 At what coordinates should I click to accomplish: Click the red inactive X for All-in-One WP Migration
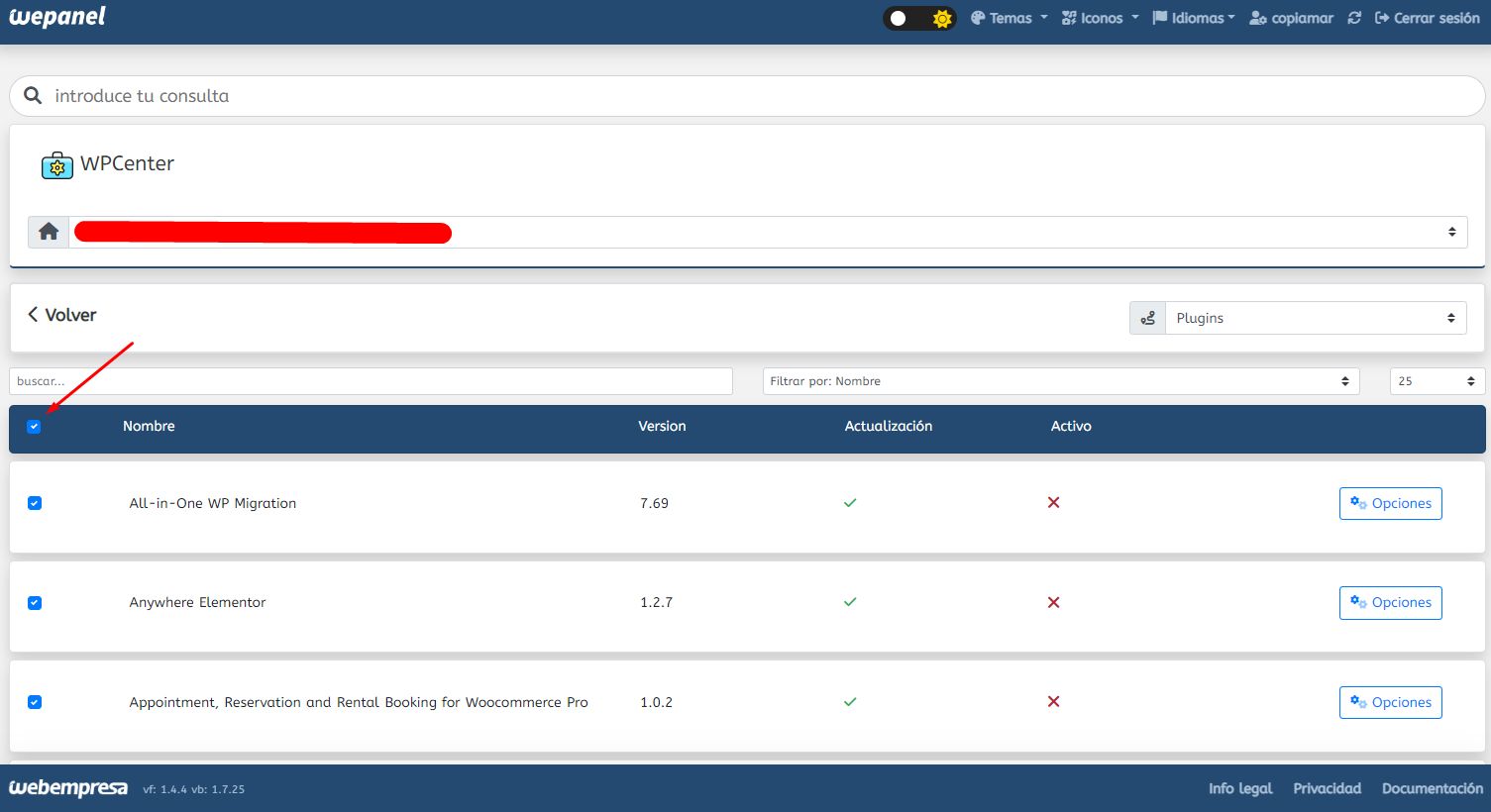(x=1053, y=503)
